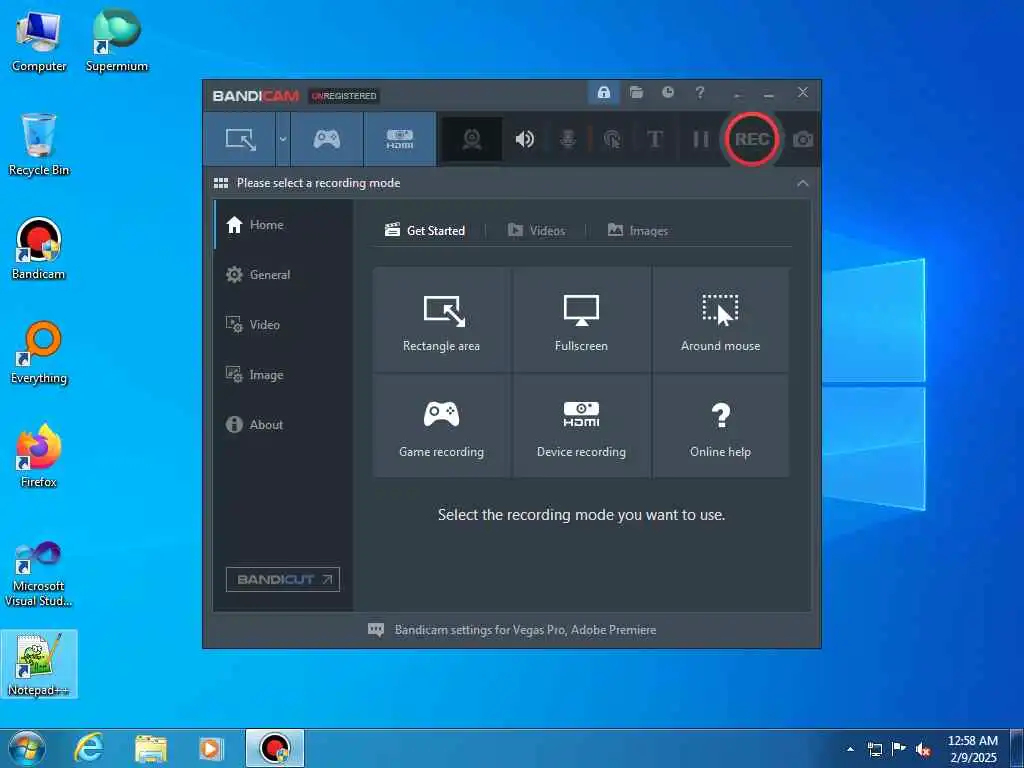Show hidden system tray icons

[850, 749]
